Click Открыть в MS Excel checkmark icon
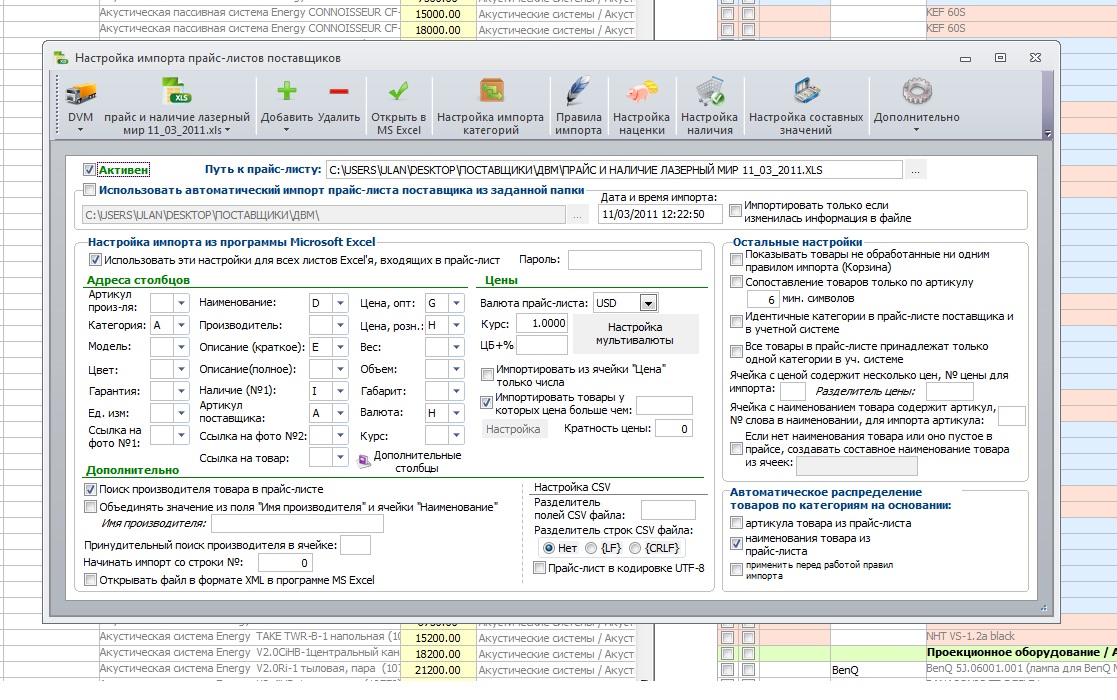This screenshot has height=700, width=1117. tap(398, 91)
